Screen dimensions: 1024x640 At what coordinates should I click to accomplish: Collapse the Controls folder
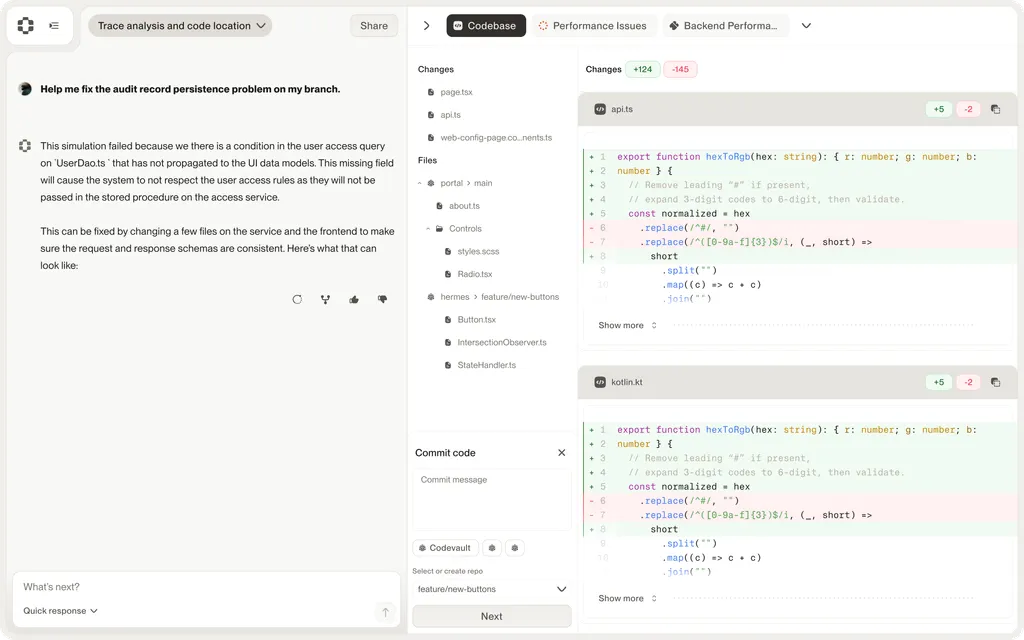click(x=428, y=229)
